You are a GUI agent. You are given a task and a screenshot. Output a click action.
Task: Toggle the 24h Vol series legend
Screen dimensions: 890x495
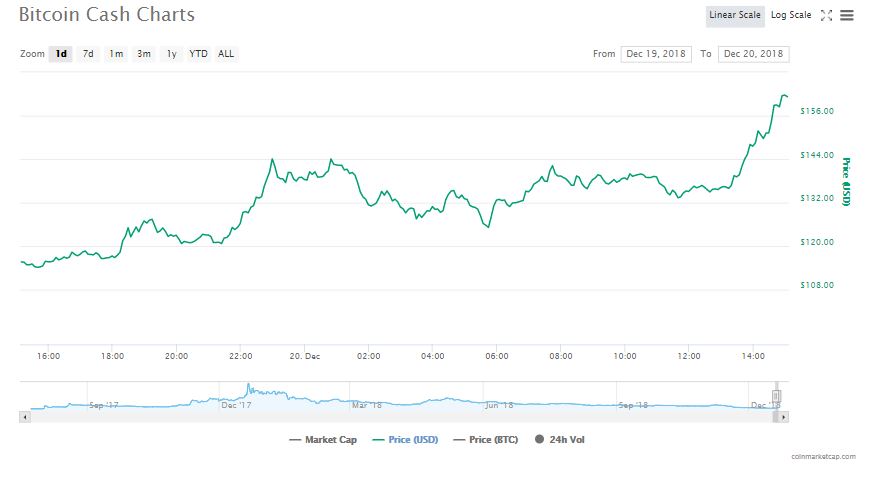(x=560, y=439)
